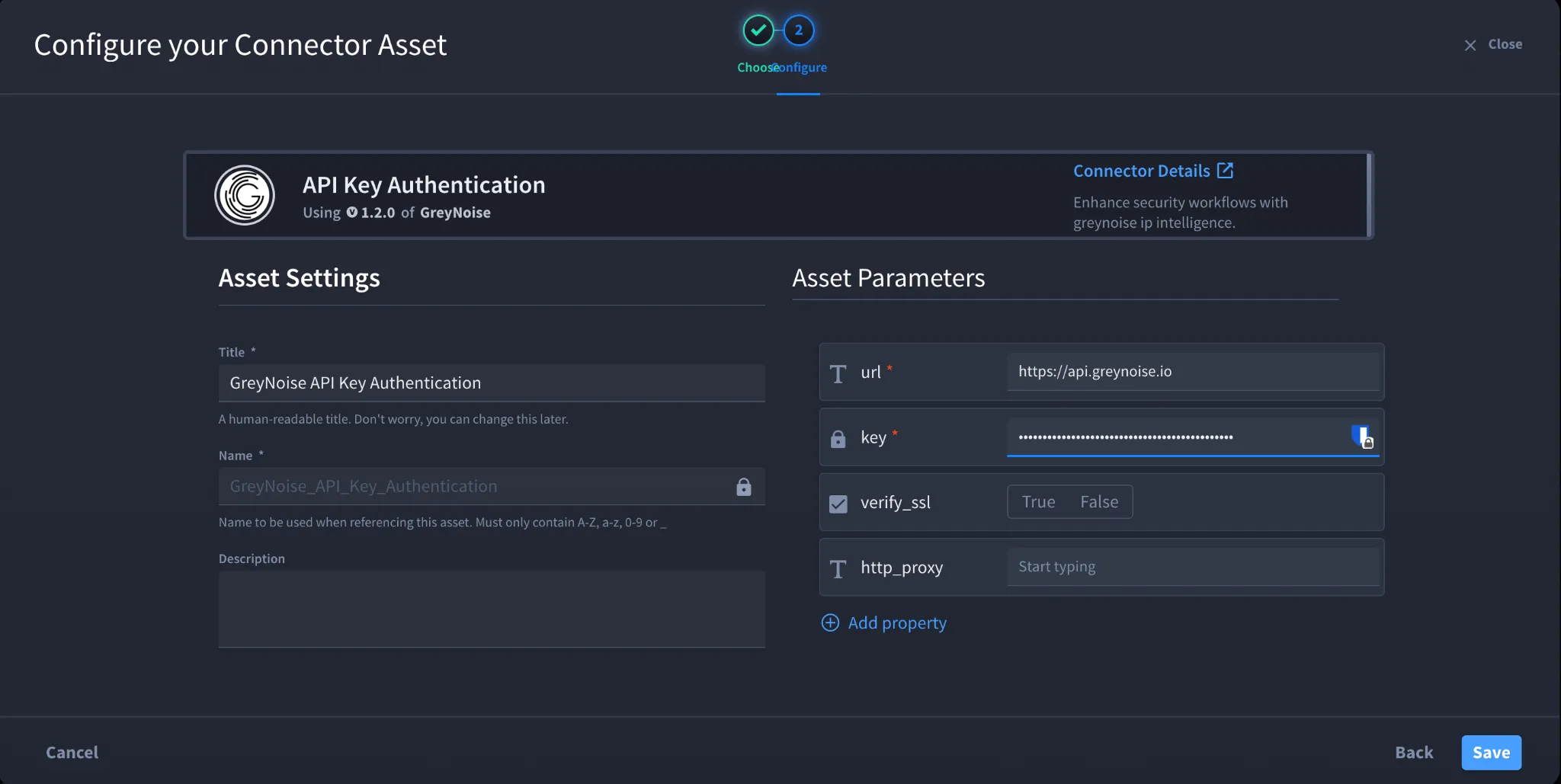Viewport: 1561px width, 784px height.
Task: Click the 'Asset Settings' heading
Action: click(x=299, y=278)
